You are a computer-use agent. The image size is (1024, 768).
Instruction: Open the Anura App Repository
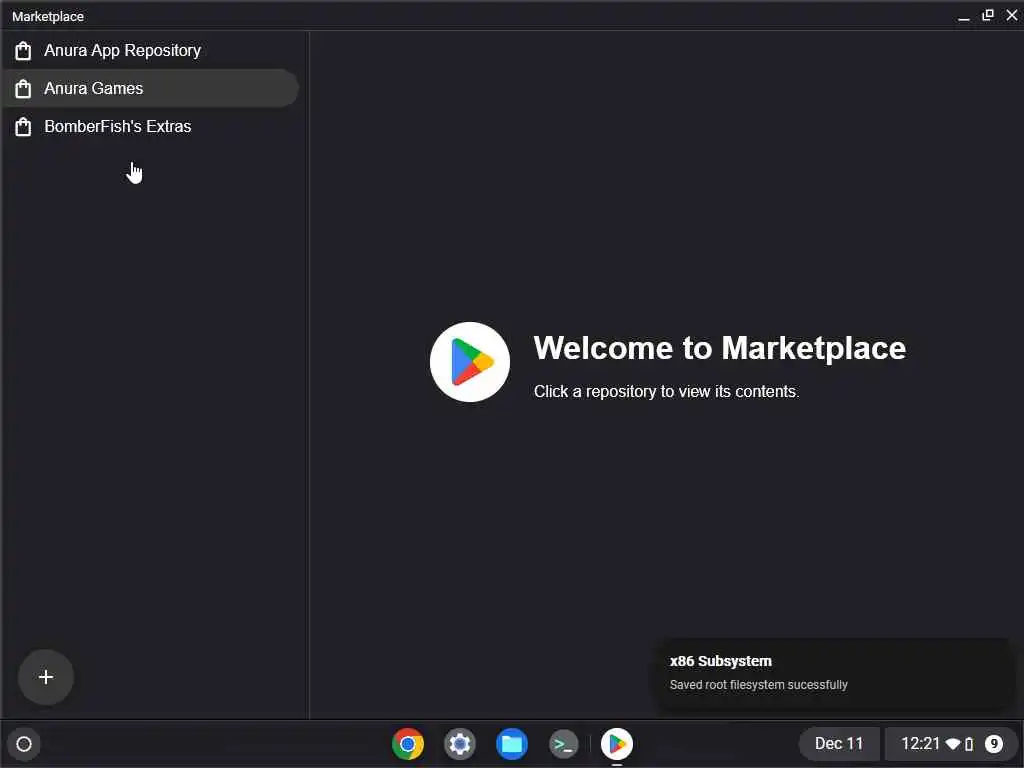150,50
